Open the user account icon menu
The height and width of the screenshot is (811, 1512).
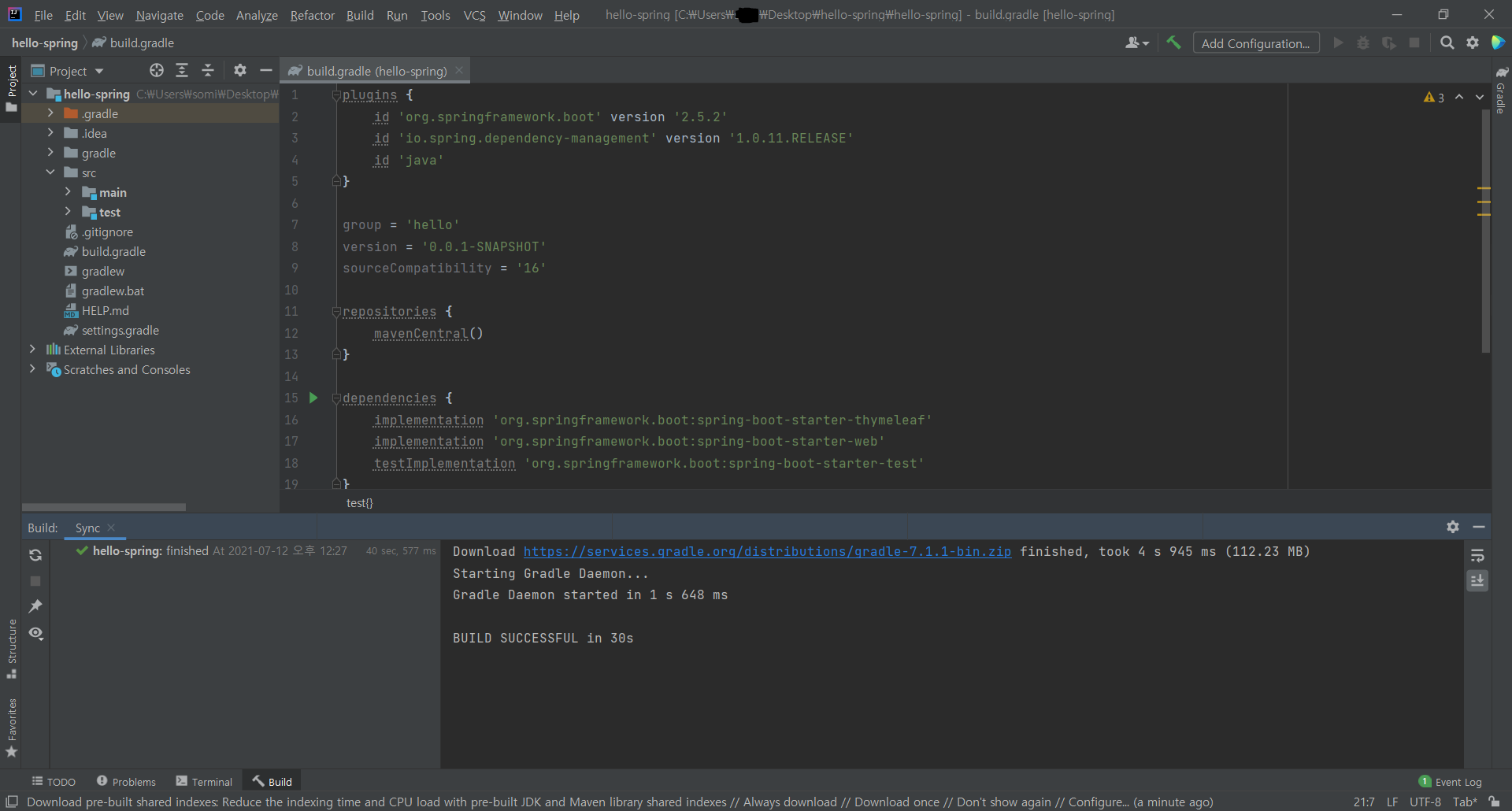[1137, 43]
